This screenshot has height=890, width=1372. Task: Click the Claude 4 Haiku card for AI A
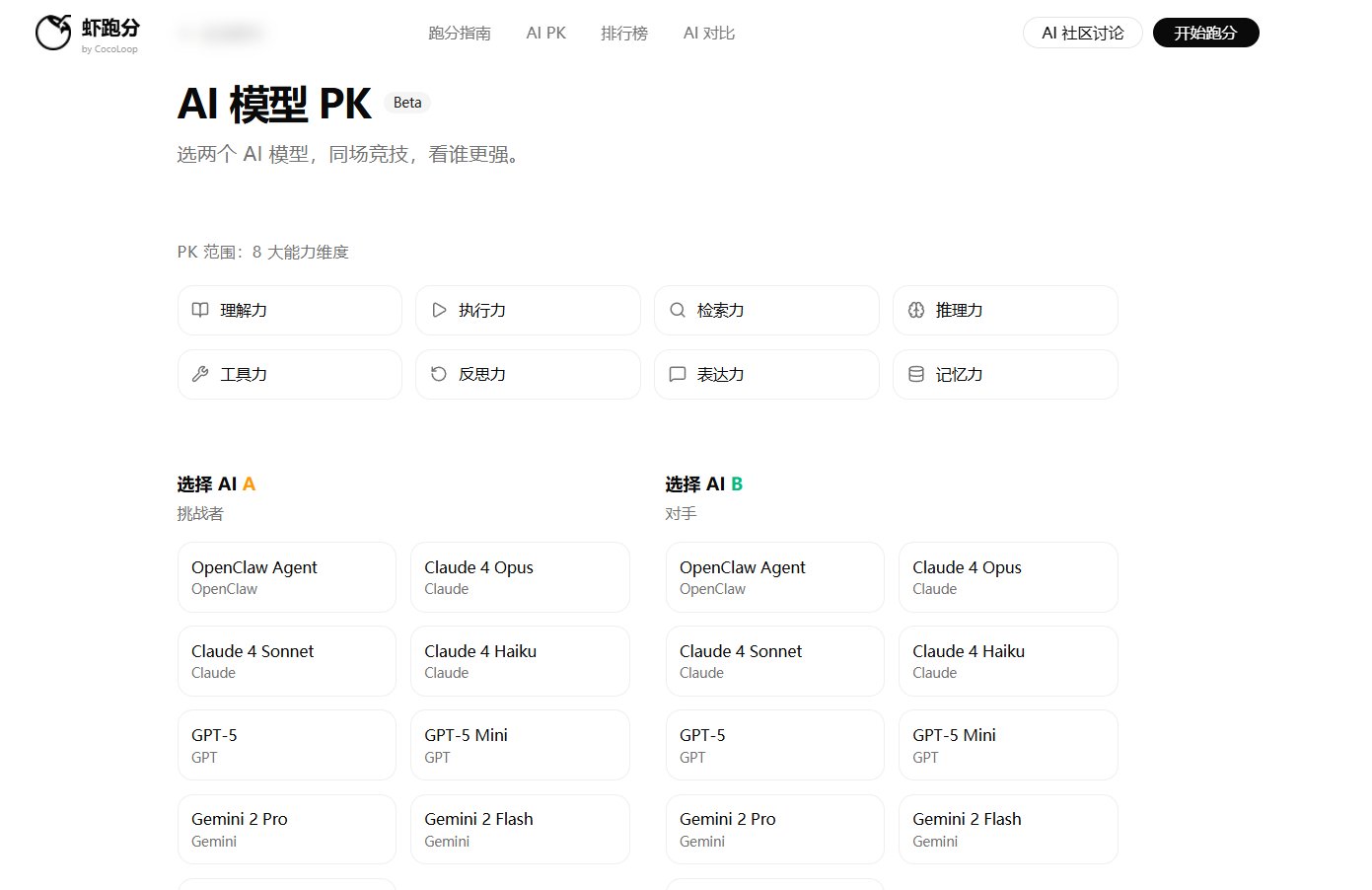tap(520, 661)
